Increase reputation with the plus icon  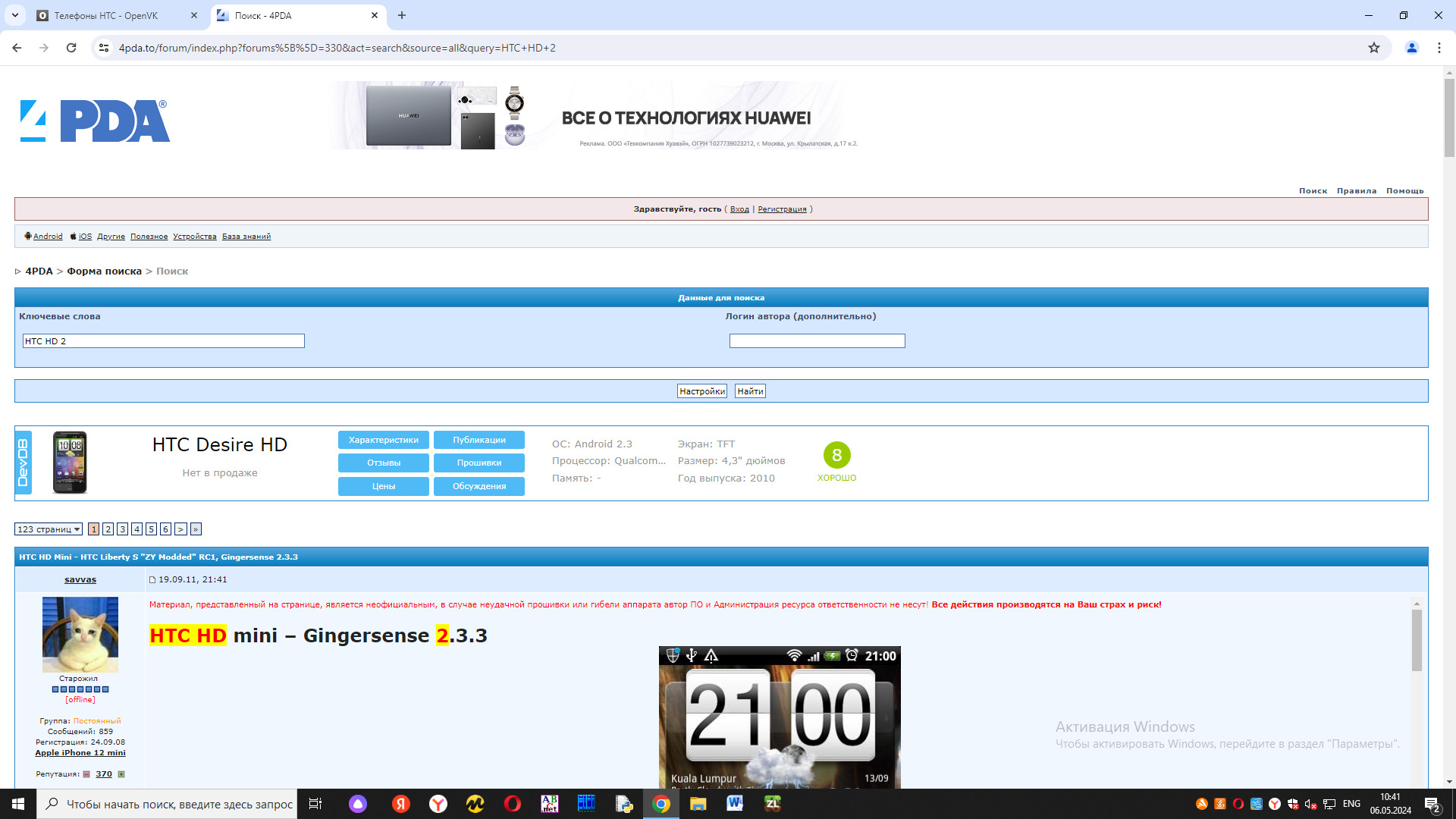pos(121,774)
